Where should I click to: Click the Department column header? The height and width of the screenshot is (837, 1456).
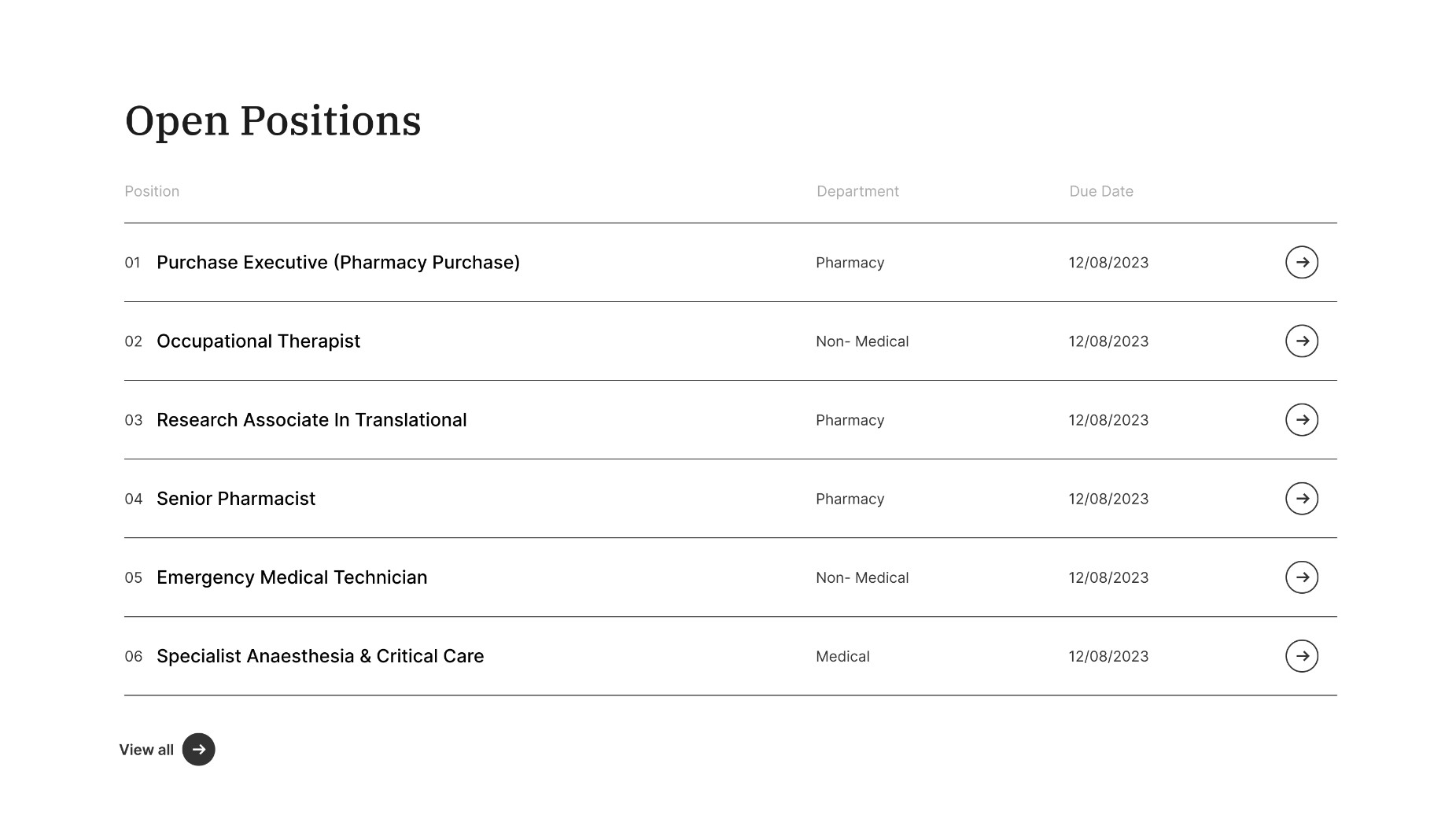(857, 191)
